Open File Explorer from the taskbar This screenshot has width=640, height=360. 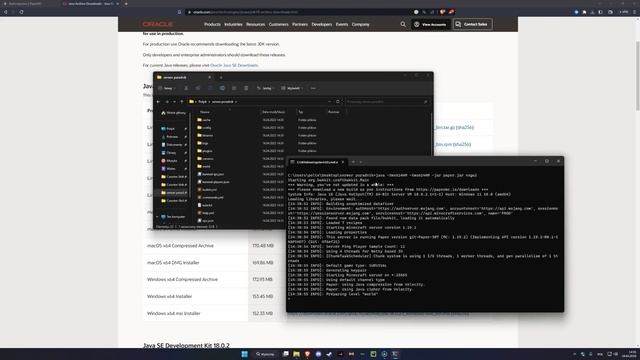[296, 354]
